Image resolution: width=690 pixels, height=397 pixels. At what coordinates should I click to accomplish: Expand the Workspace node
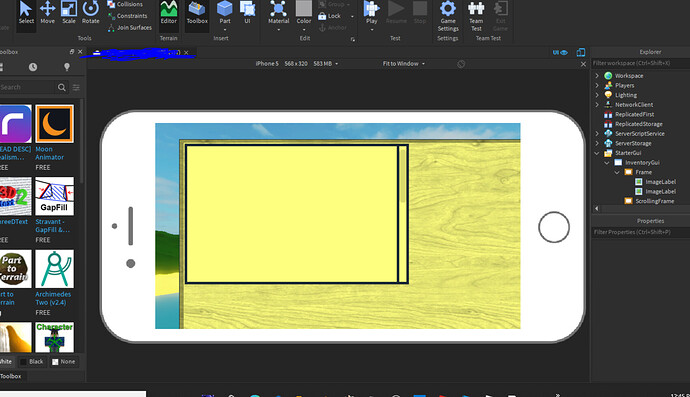597,76
